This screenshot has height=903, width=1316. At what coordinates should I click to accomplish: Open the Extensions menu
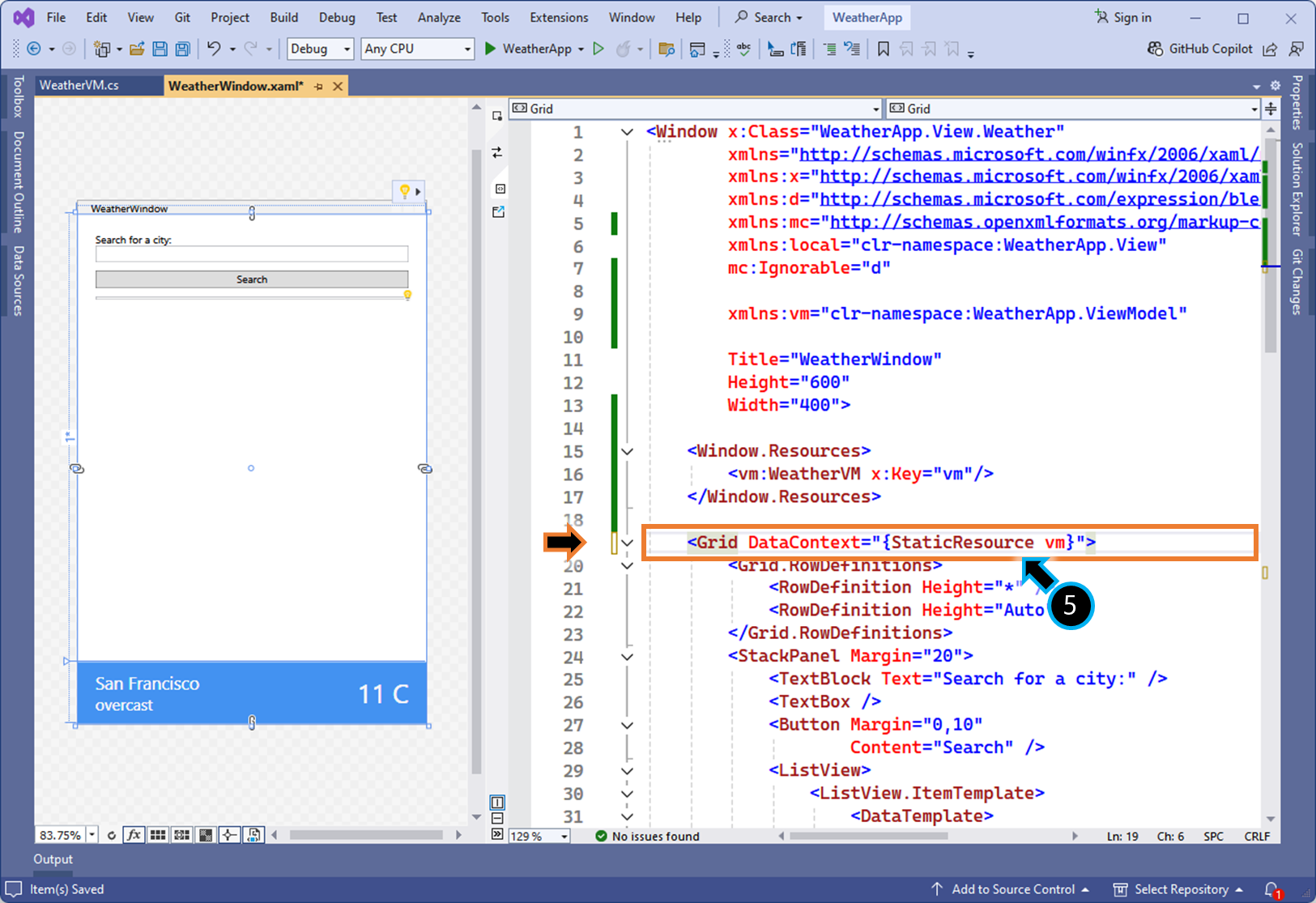(x=559, y=17)
